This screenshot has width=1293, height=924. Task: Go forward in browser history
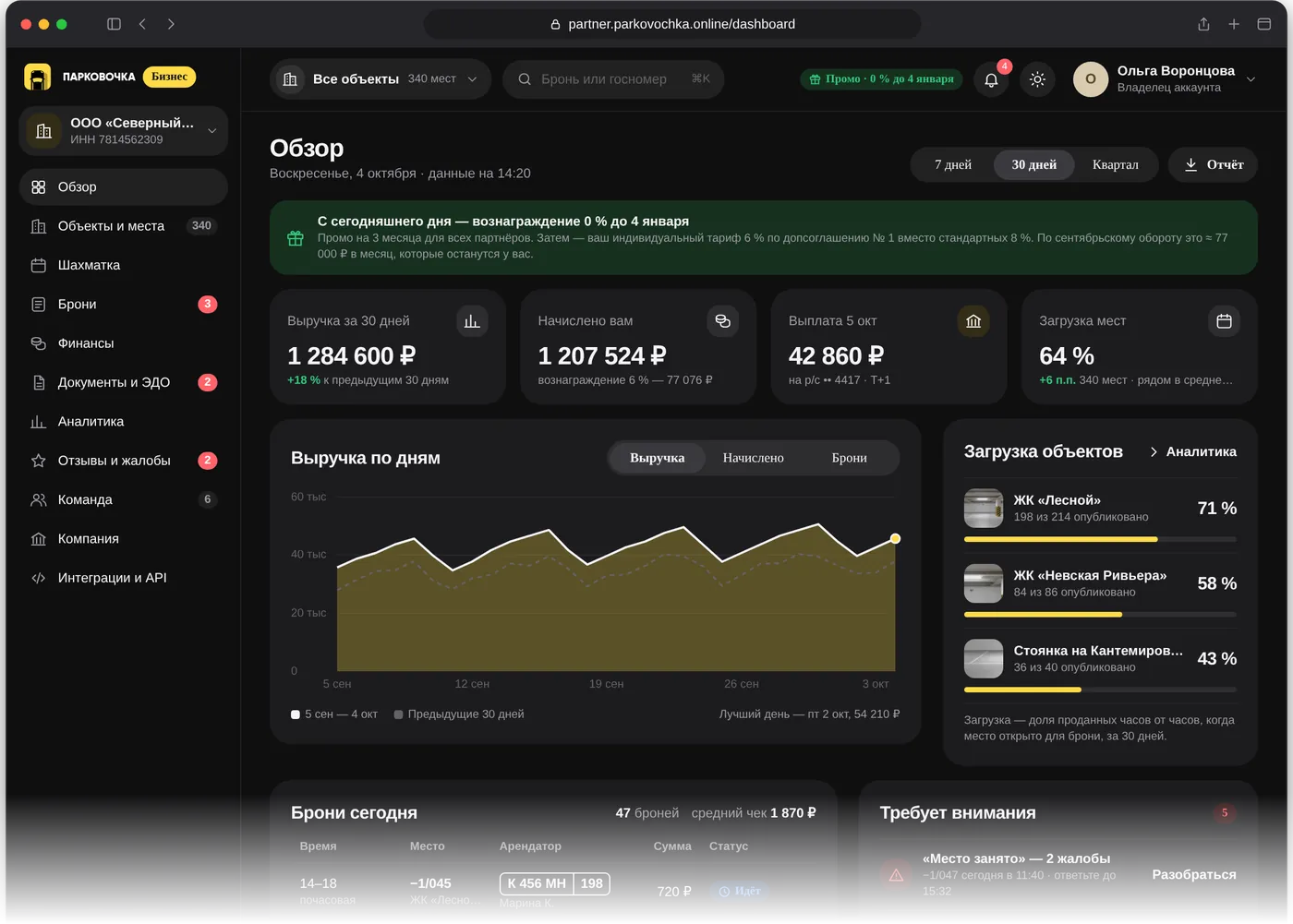pyautogui.click(x=171, y=24)
